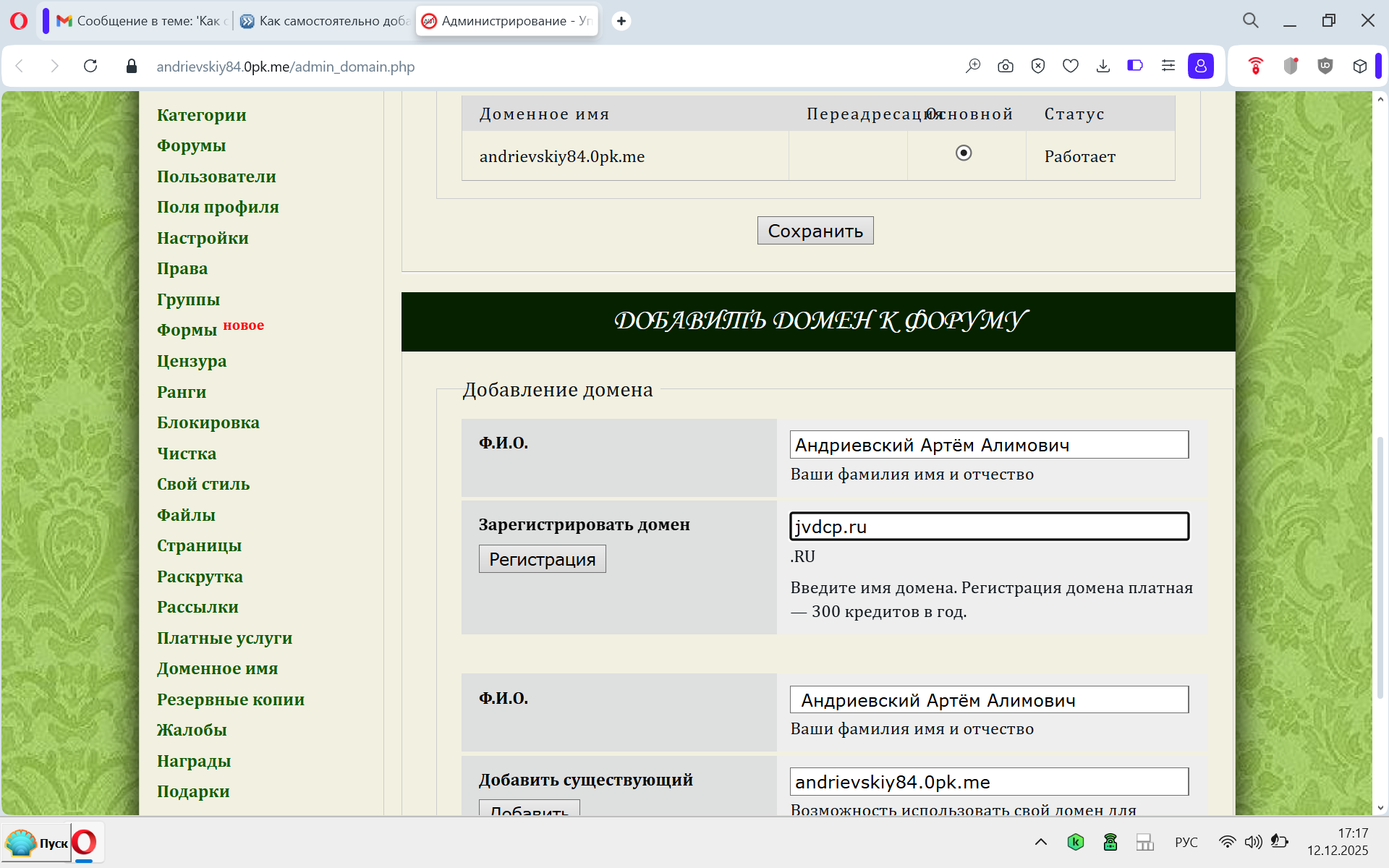This screenshot has width=1389, height=868.
Task: Click the Opera snapshot camera icon
Action: coord(1005,67)
